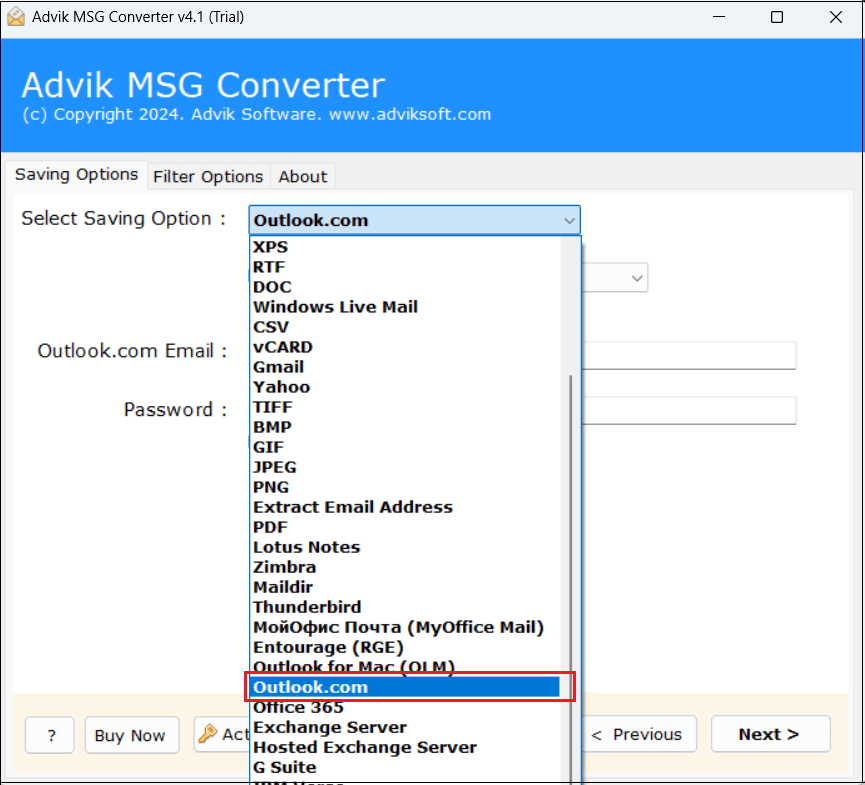The width and height of the screenshot is (865, 785).
Task: Click the Next button
Action: (x=769, y=734)
